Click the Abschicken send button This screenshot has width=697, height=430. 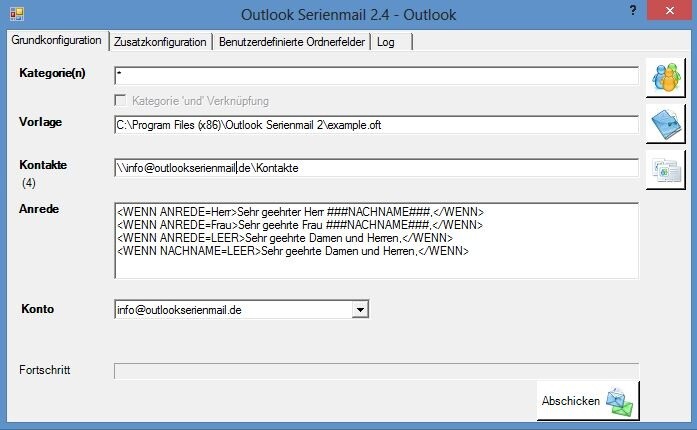(x=588, y=401)
